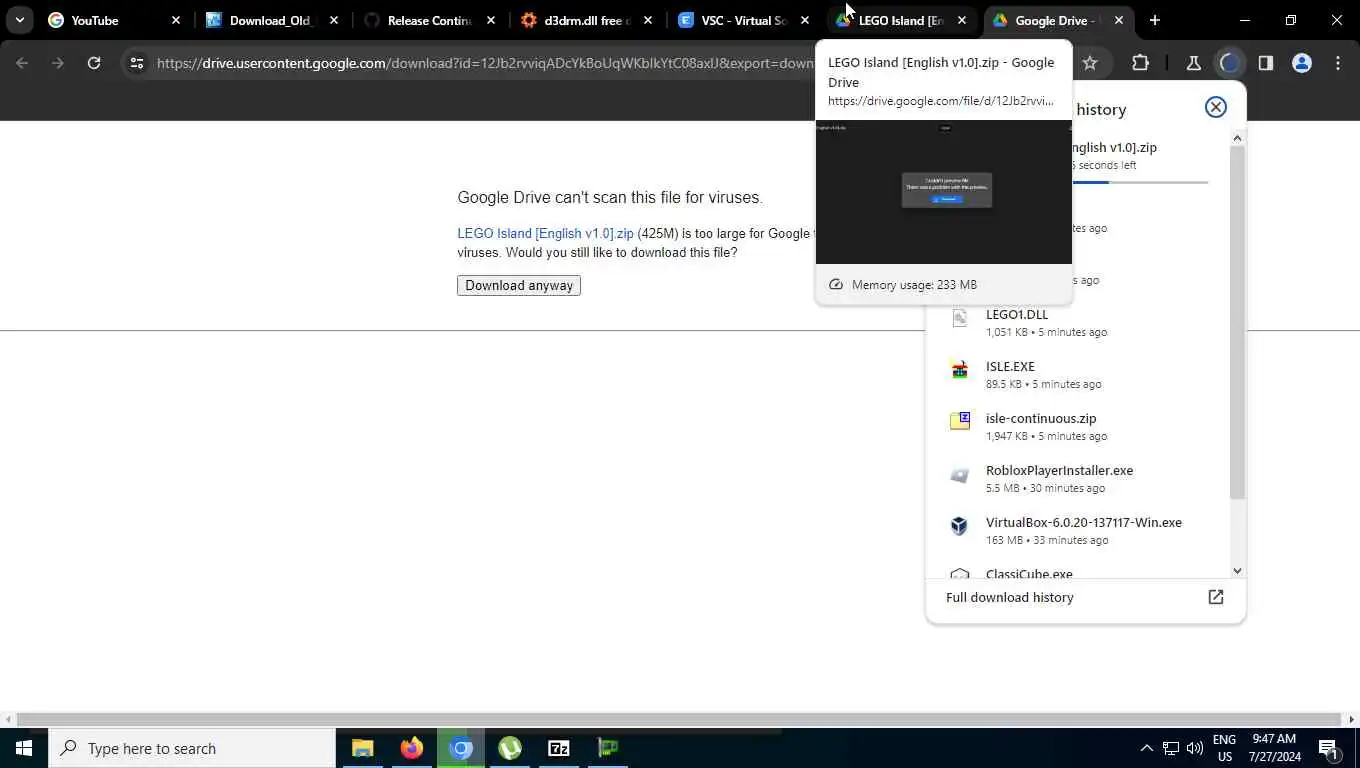The height and width of the screenshot is (768, 1360).
Task: Open volume control in system tray
Action: pyautogui.click(x=1195, y=748)
